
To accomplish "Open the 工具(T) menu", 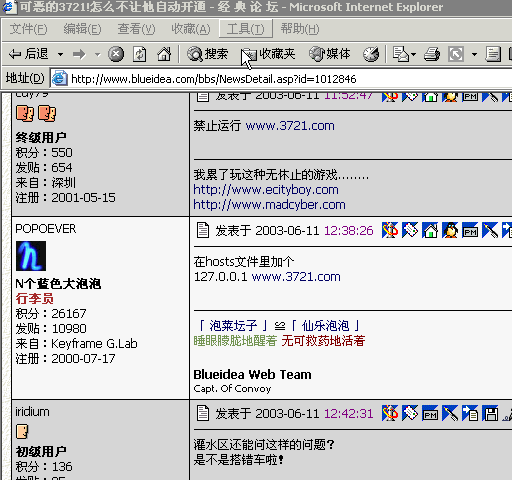I will pyautogui.click(x=246, y=29).
